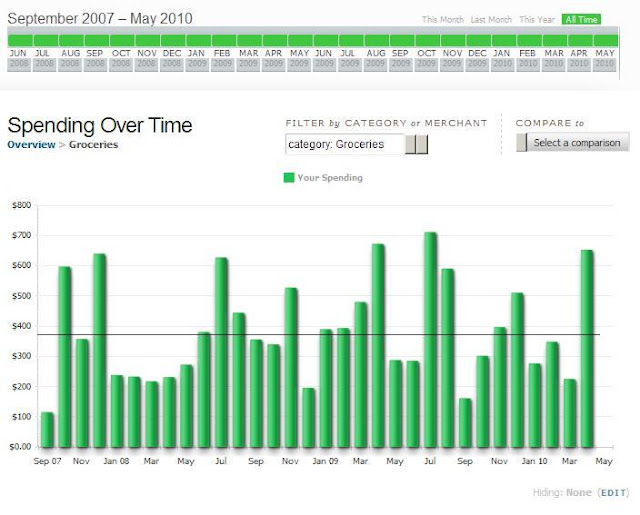The width and height of the screenshot is (640, 515).
Task: Select the All Time range
Action: 581,20
